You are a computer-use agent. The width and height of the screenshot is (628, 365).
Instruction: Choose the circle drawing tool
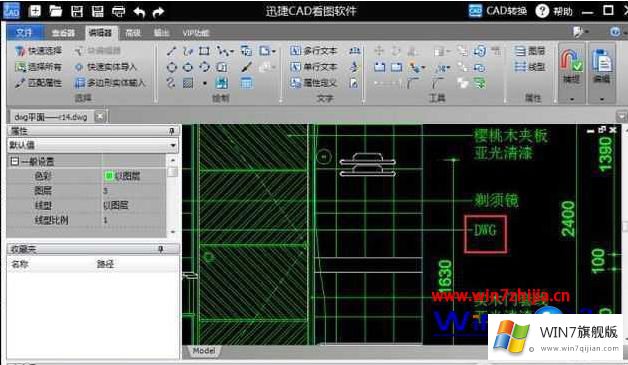[171, 67]
